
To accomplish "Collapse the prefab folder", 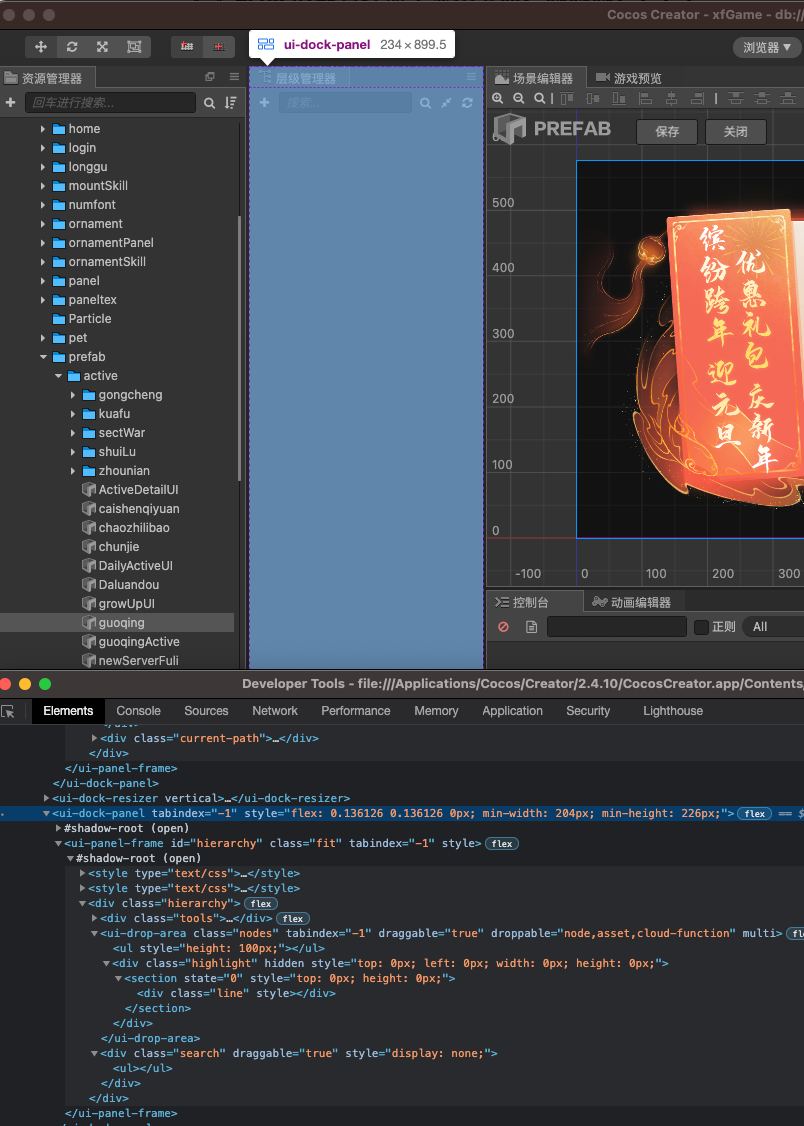I will coord(43,357).
